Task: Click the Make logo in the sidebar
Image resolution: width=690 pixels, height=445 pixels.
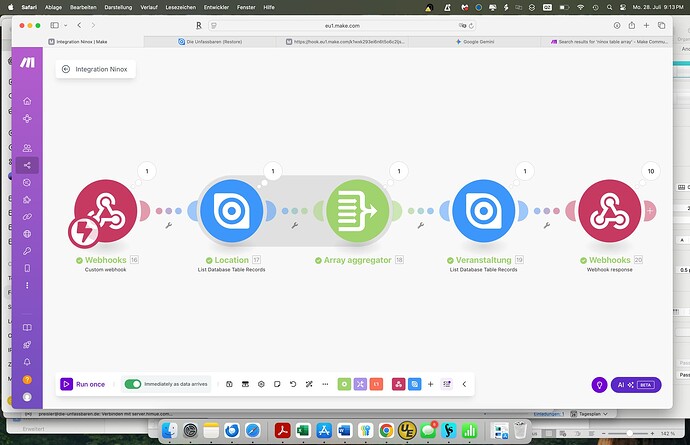Action: [x=27, y=63]
